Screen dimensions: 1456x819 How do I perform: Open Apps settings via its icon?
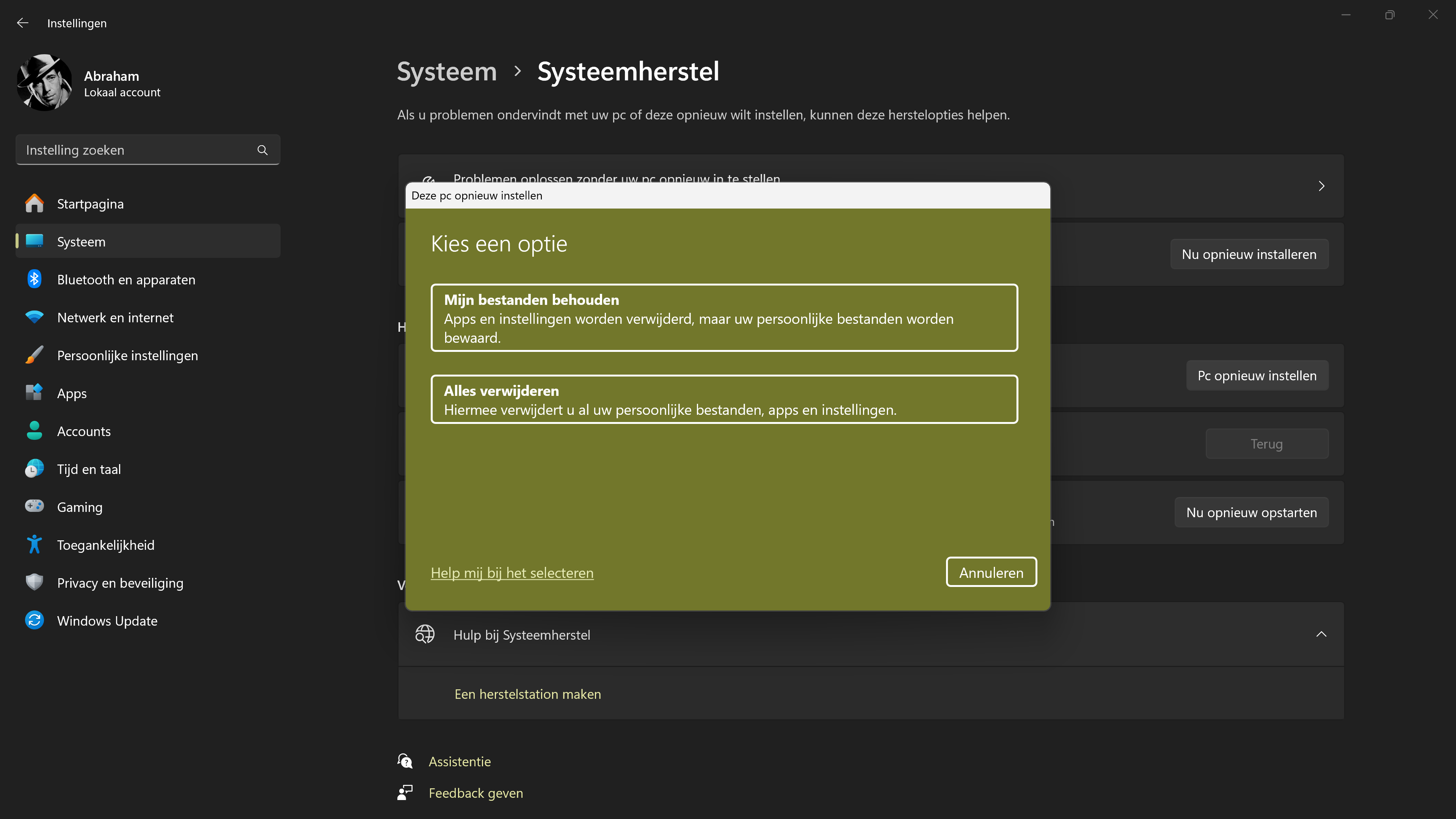coord(34,393)
